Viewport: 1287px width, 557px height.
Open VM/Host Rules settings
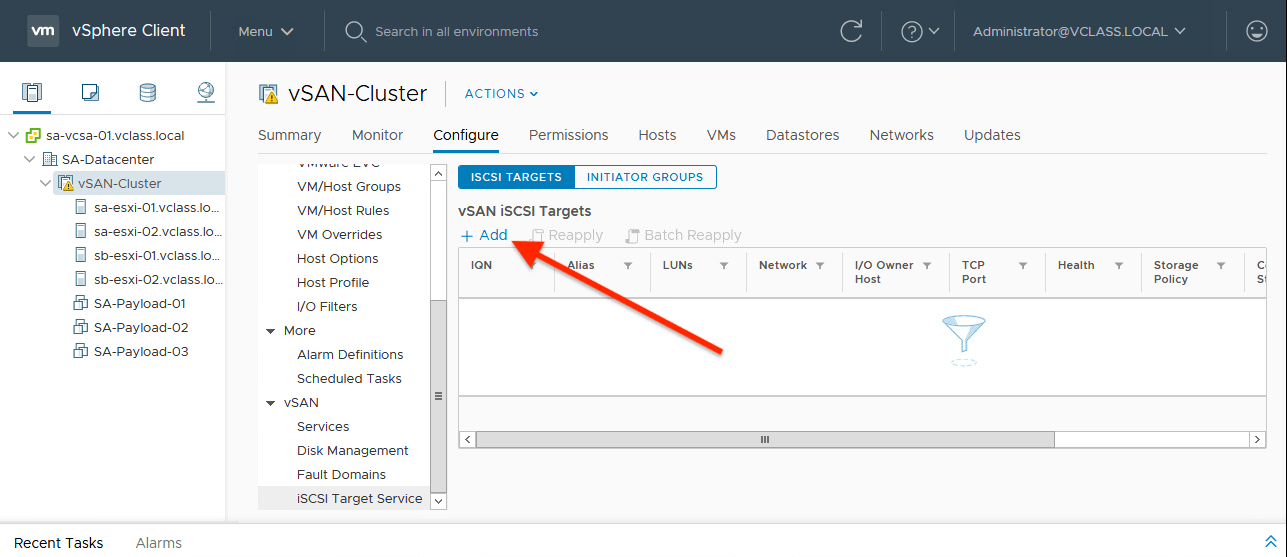pyautogui.click(x=343, y=211)
